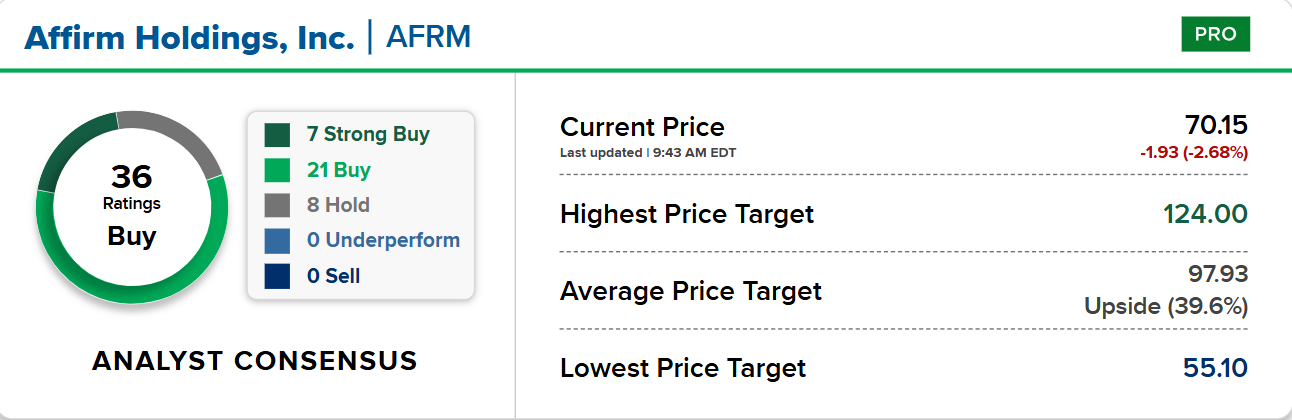Click the green PRO badge

pyautogui.click(x=1215, y=35)
